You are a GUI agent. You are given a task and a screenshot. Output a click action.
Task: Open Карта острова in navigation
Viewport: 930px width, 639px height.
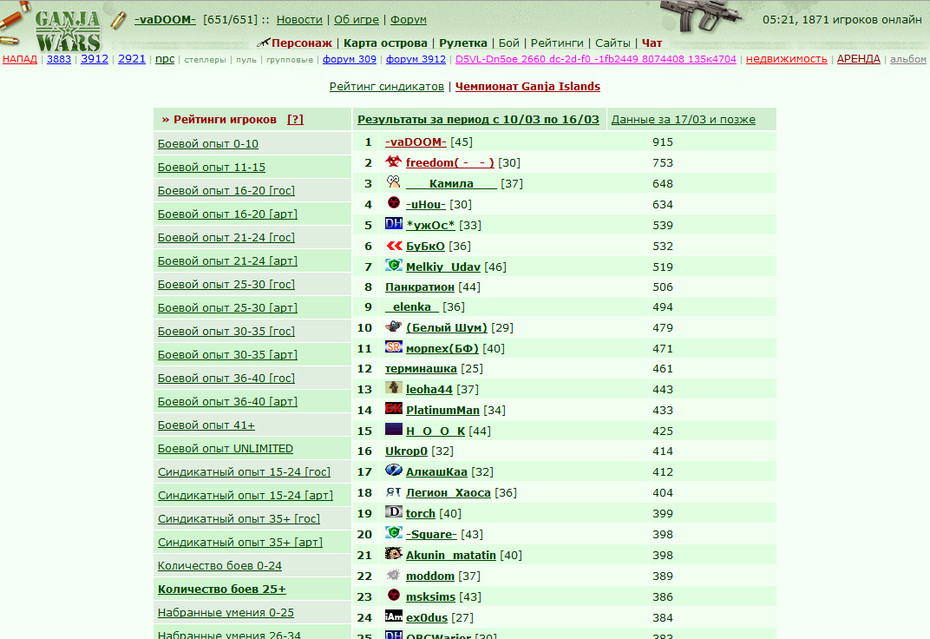[x=385, y=43]
